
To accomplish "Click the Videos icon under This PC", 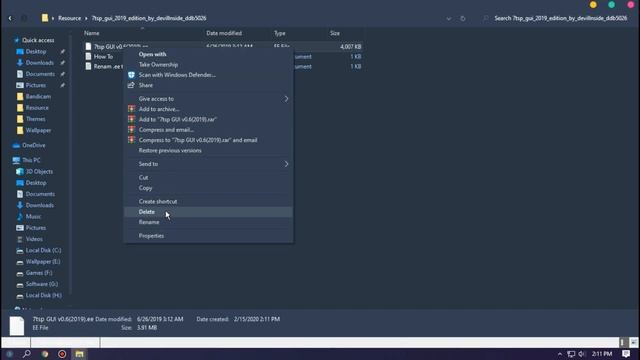I will pyautogui.click(x=20, y=239).
